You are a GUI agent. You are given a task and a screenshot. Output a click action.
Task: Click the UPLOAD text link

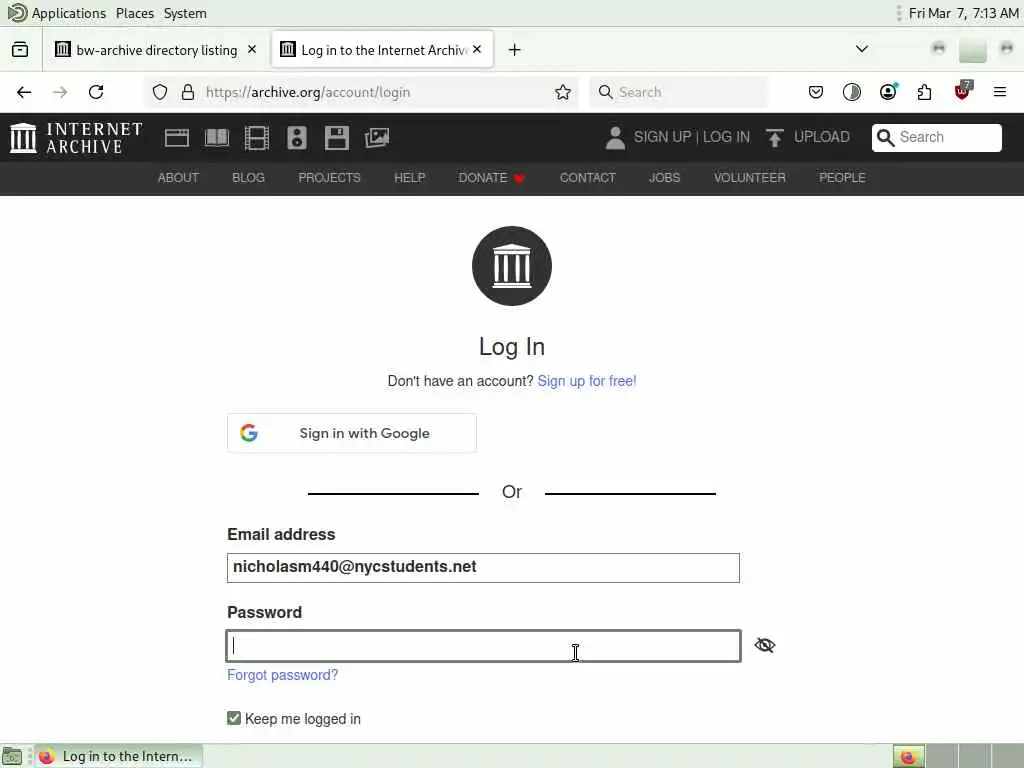[x=822, y=137]
